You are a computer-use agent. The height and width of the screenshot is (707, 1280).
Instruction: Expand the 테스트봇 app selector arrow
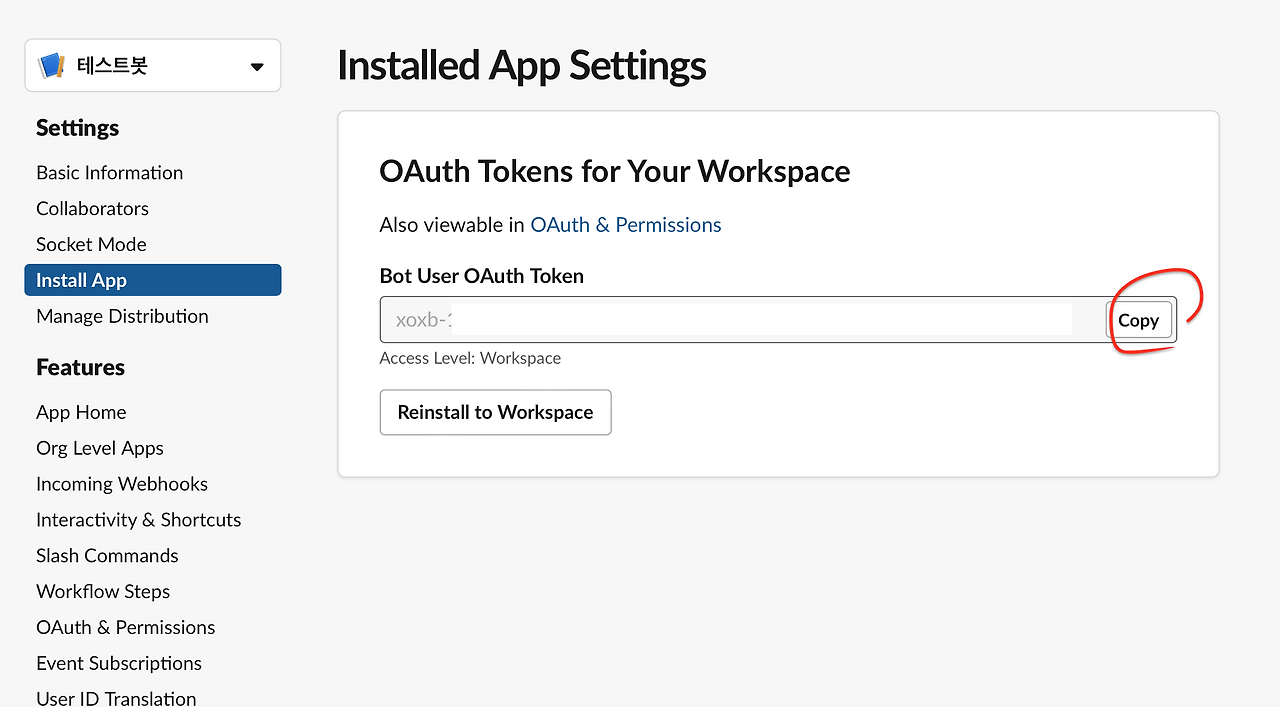(257, 67)
